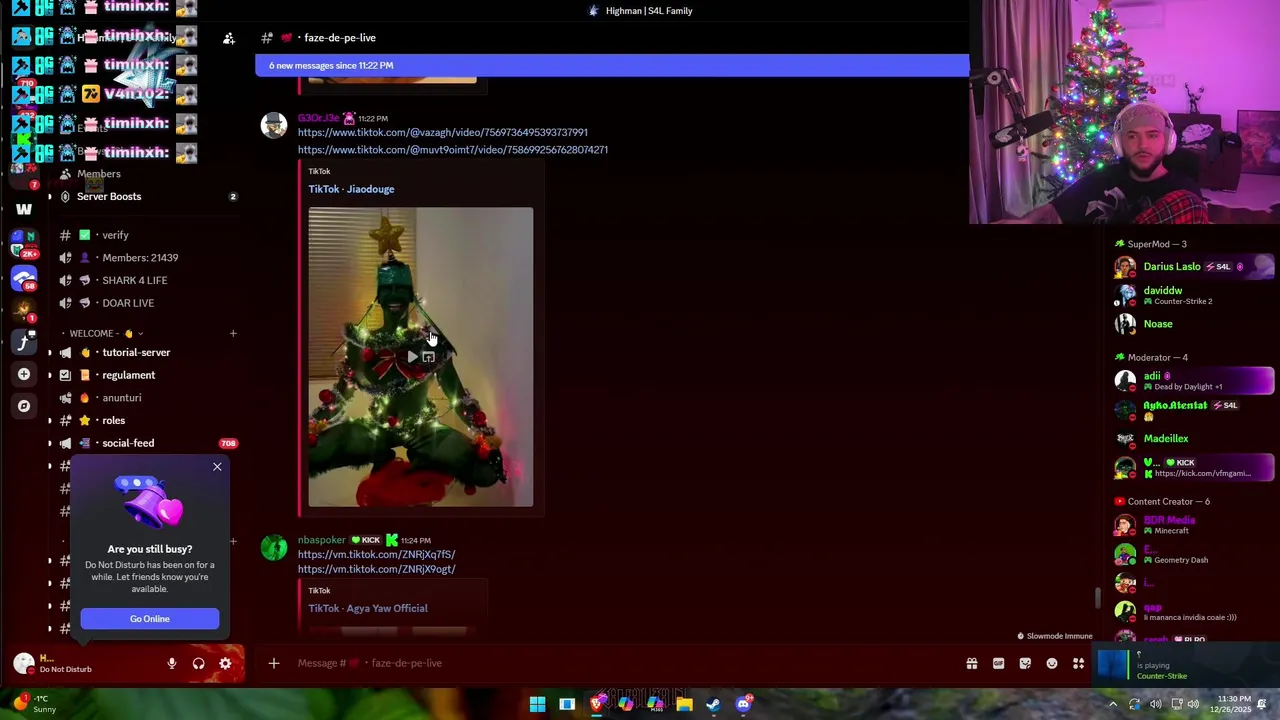Open the first TikTok link from @vazagh
Screen dimensions: 1280x720
[442, 132]
